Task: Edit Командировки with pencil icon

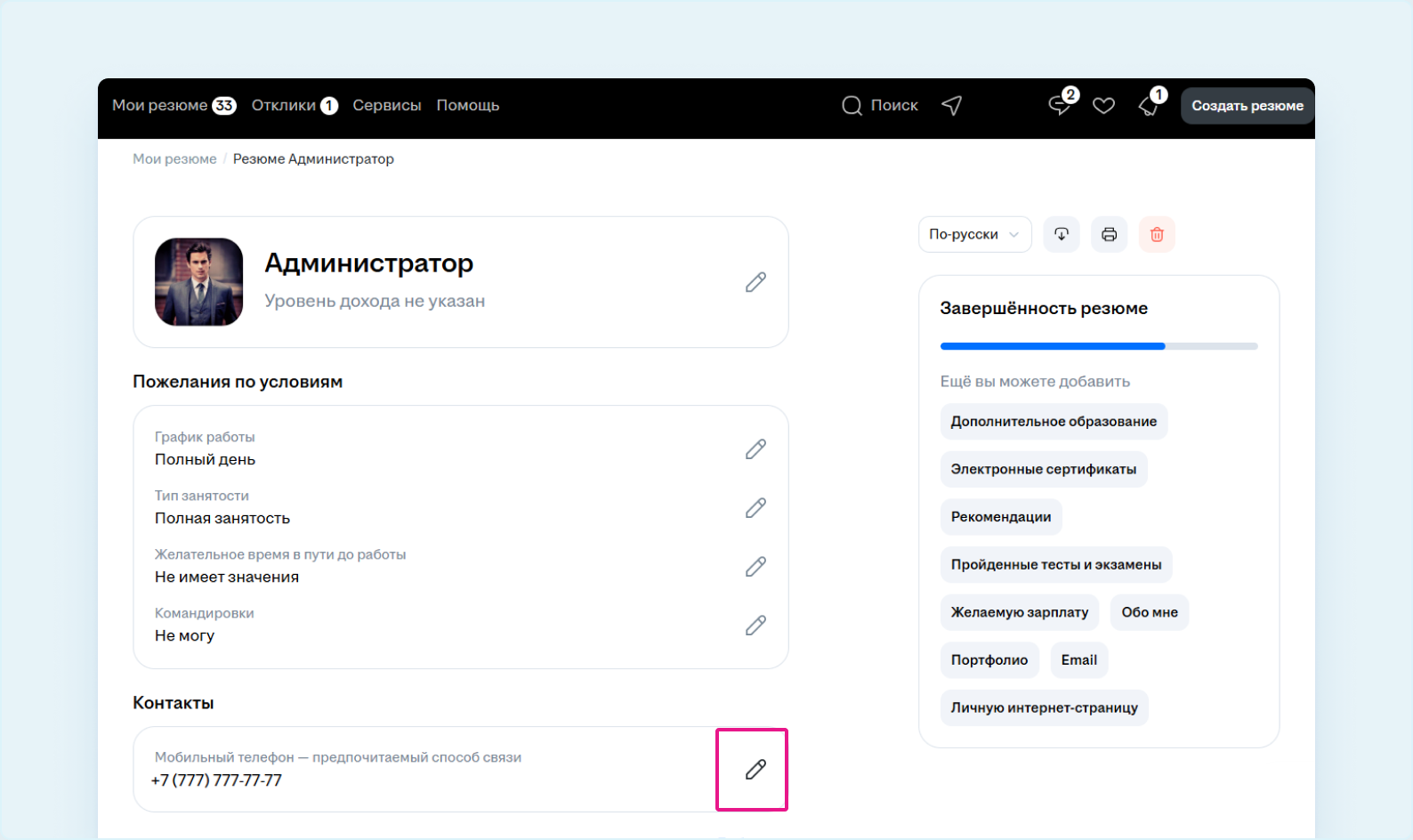Action: tap(755, 626)
